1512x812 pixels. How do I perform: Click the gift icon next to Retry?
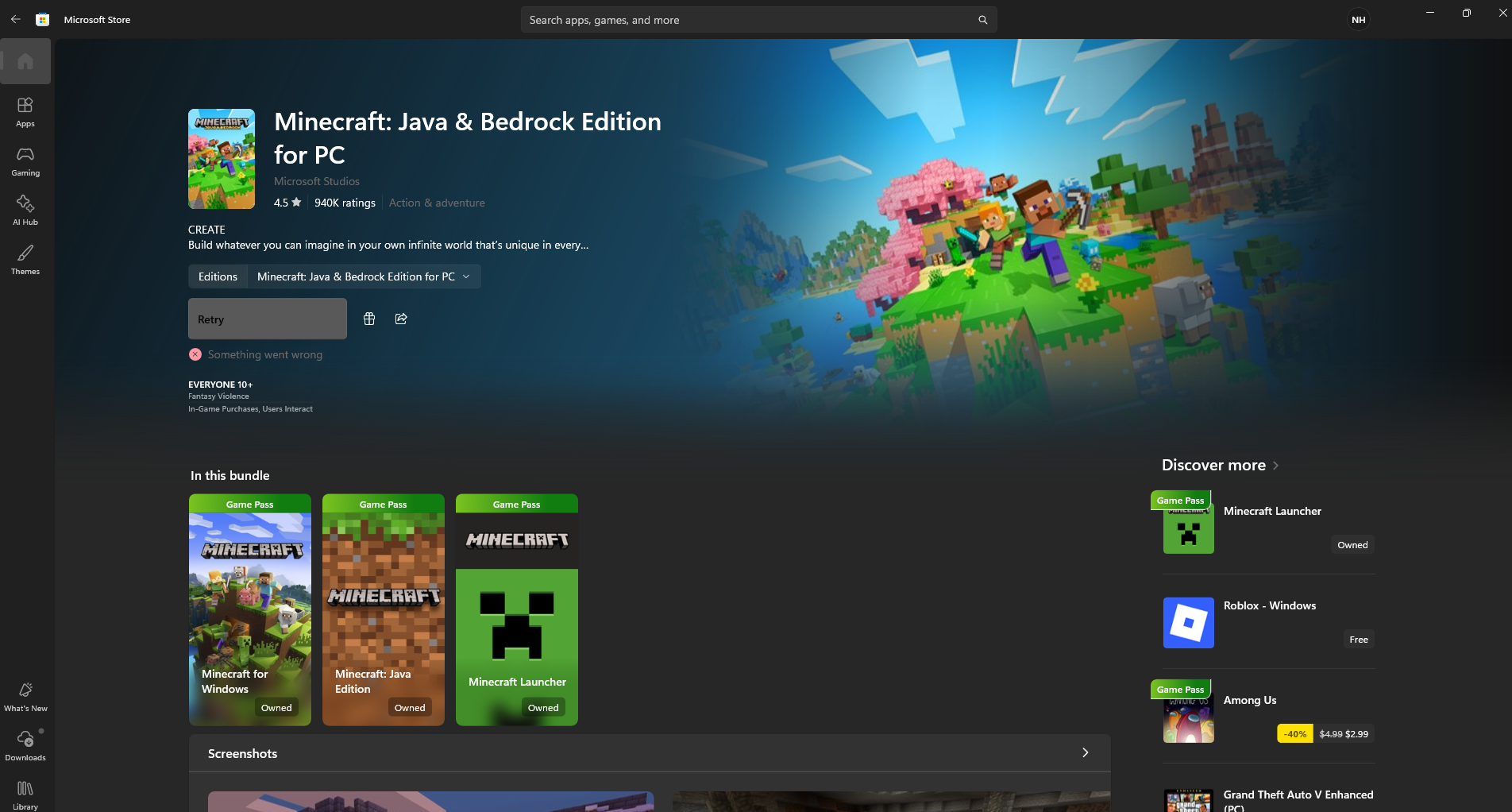(369, 319)
